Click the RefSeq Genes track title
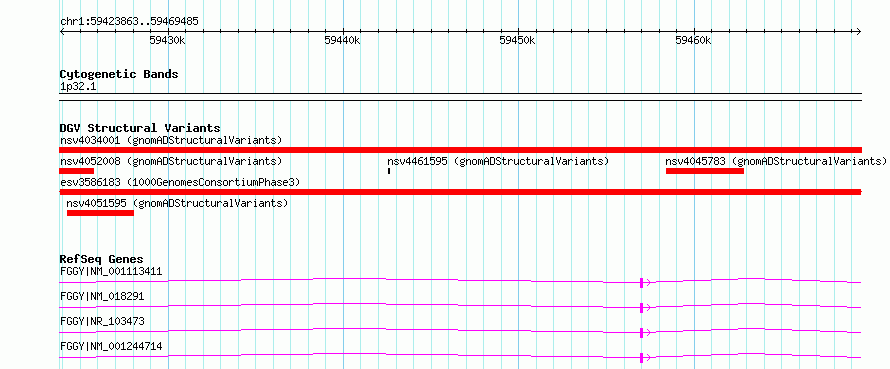The image size is (890, 369). point(102,259)
